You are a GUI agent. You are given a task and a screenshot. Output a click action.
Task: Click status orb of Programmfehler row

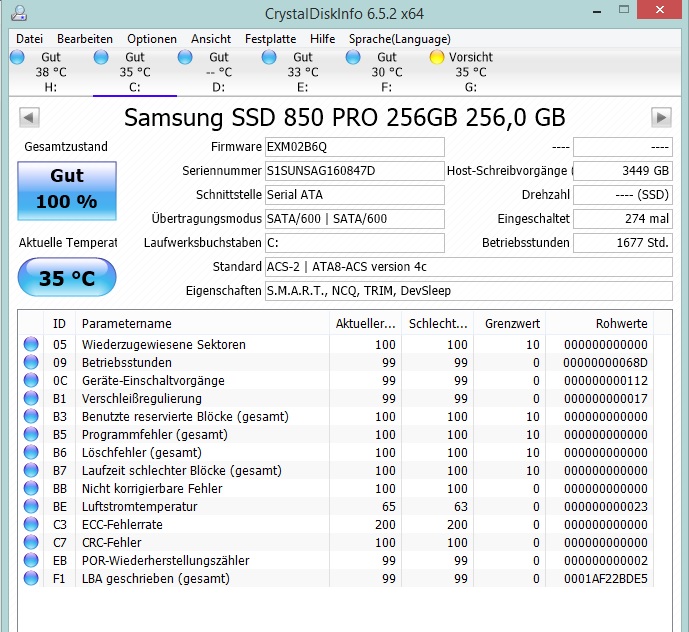pos(31,434)
